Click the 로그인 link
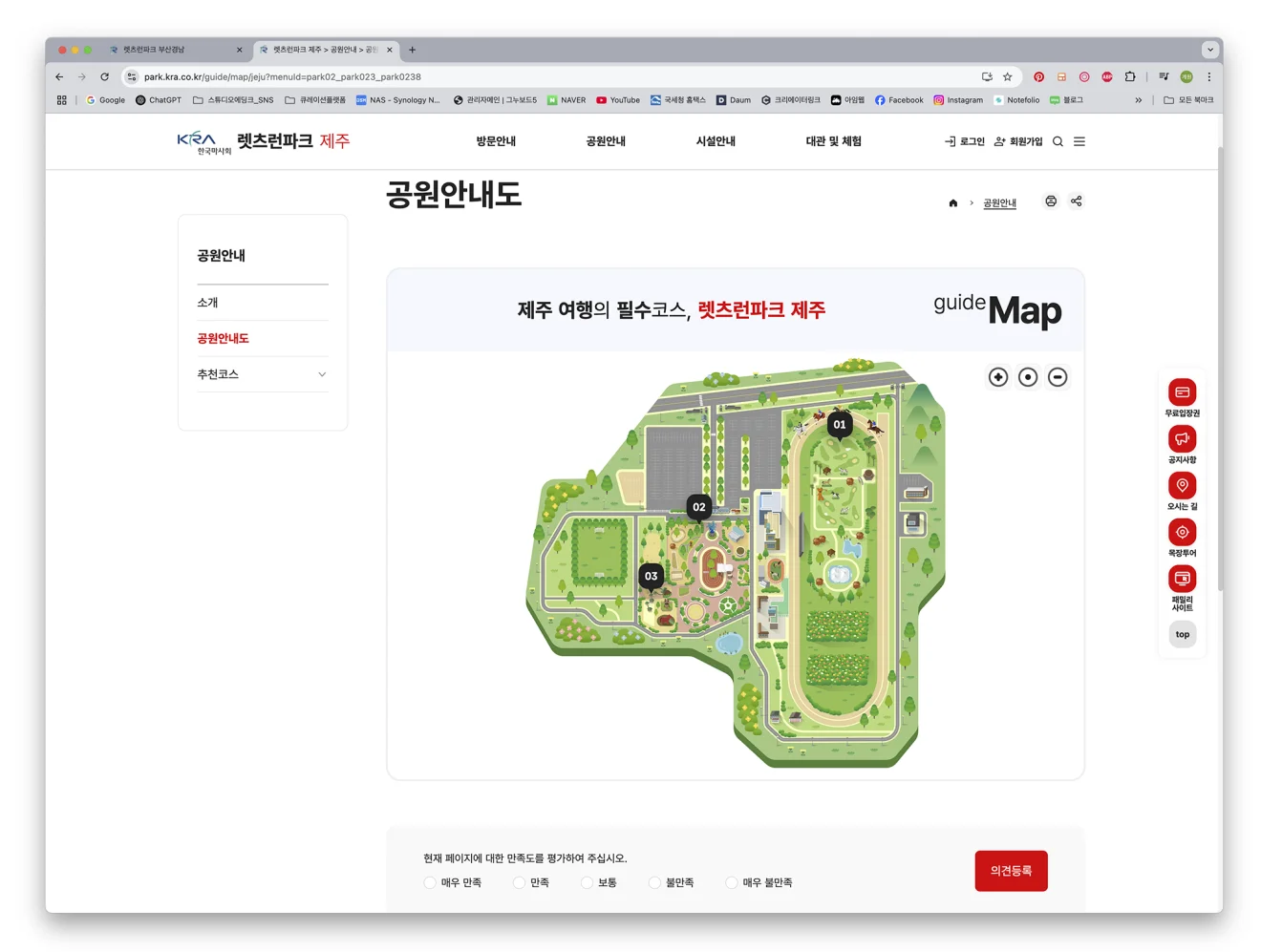Image resolution: width=1261 pixels, height=952 pixels. (x=965, y=141)
